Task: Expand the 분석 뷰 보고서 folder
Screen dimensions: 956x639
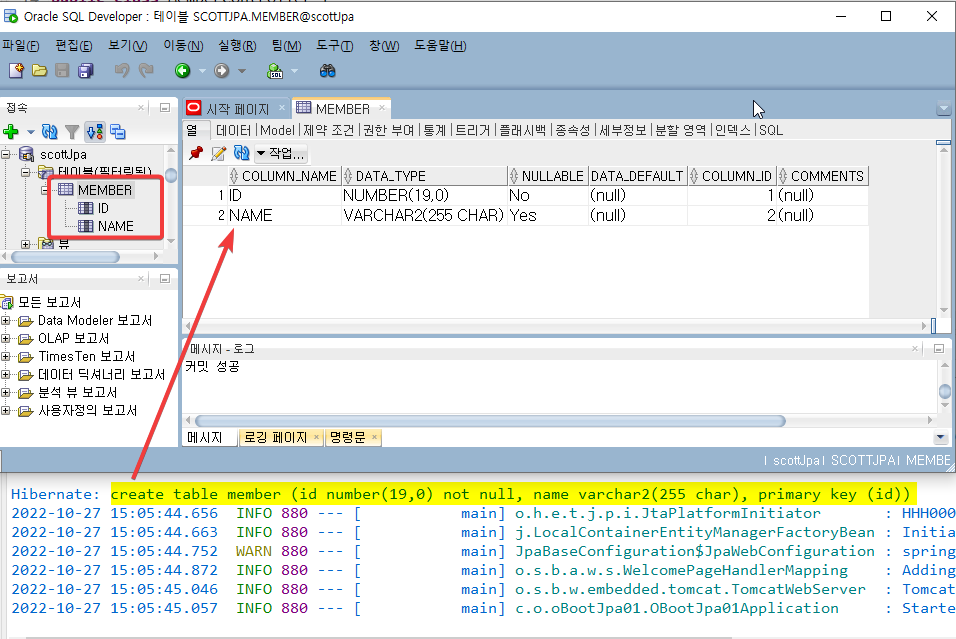Action: (5, 392)
